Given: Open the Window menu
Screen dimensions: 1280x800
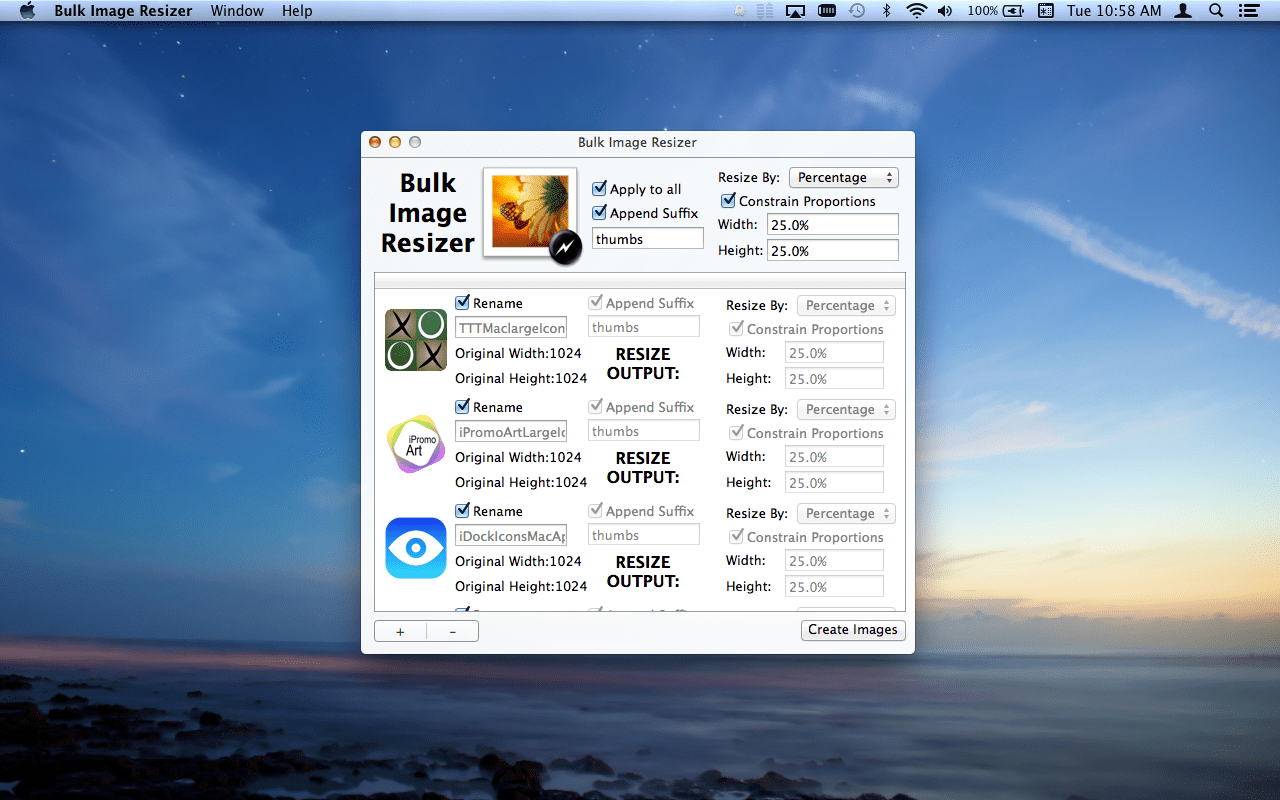Looking at the screenshot, I should (x=237, y=11).
